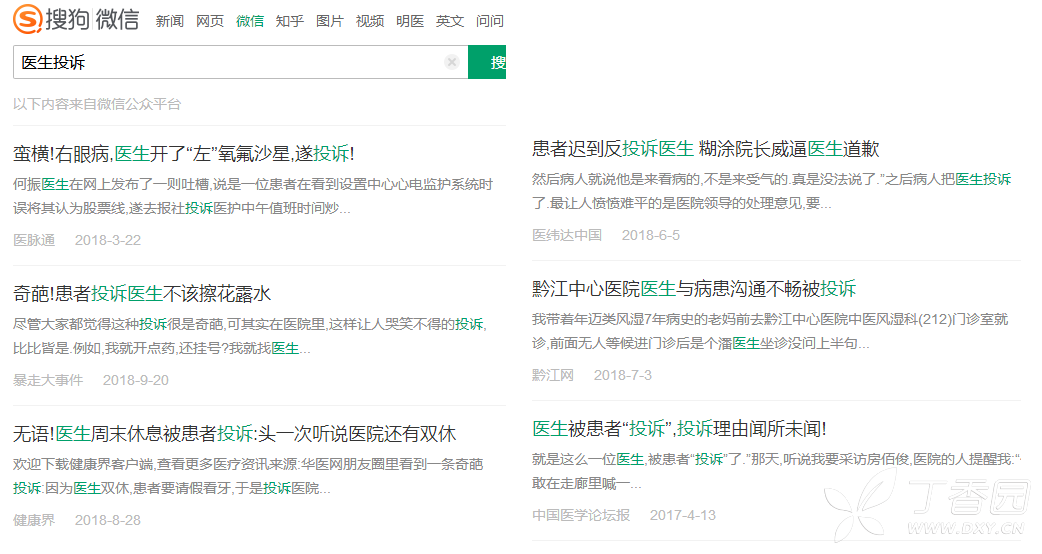Image resolution: width=1042 pixels, height=554 pixels.
Task: Open article 医生被患者投诉理由闻所未闻
Action: [x=679, y=429]
